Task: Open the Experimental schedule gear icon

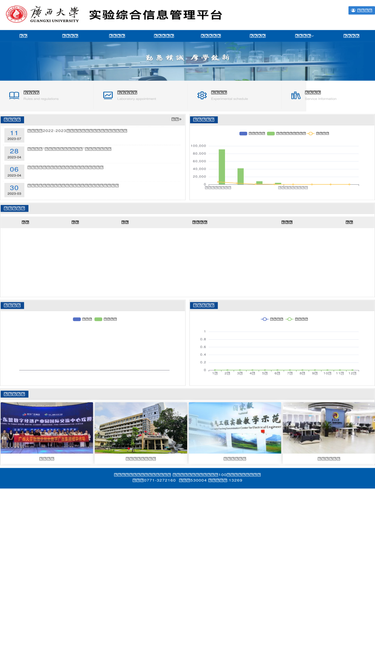Action: tap(202, 95)
